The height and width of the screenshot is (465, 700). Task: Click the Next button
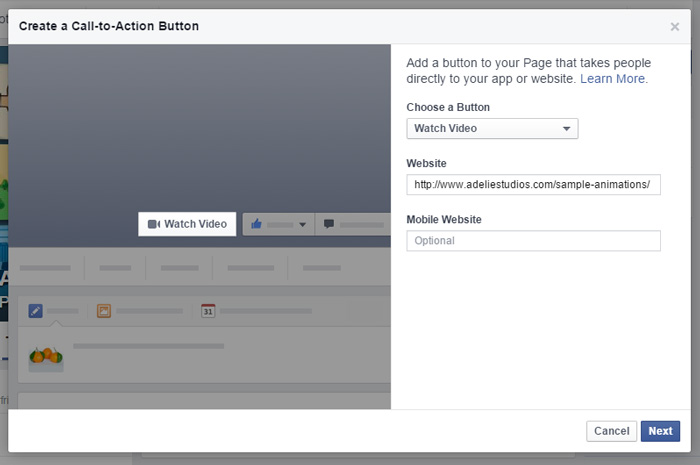(x=660, y=431)
